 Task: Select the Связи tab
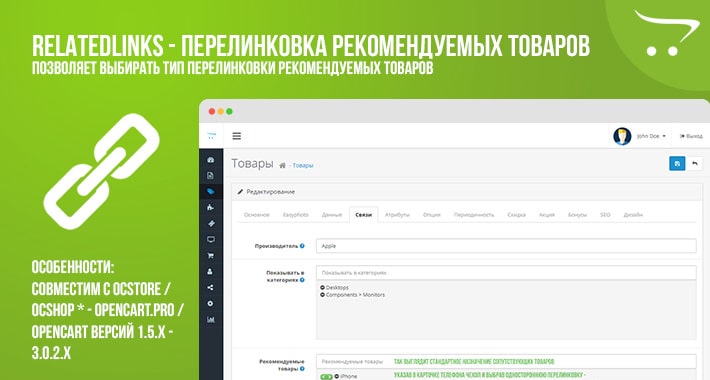[x=364, y=215]
